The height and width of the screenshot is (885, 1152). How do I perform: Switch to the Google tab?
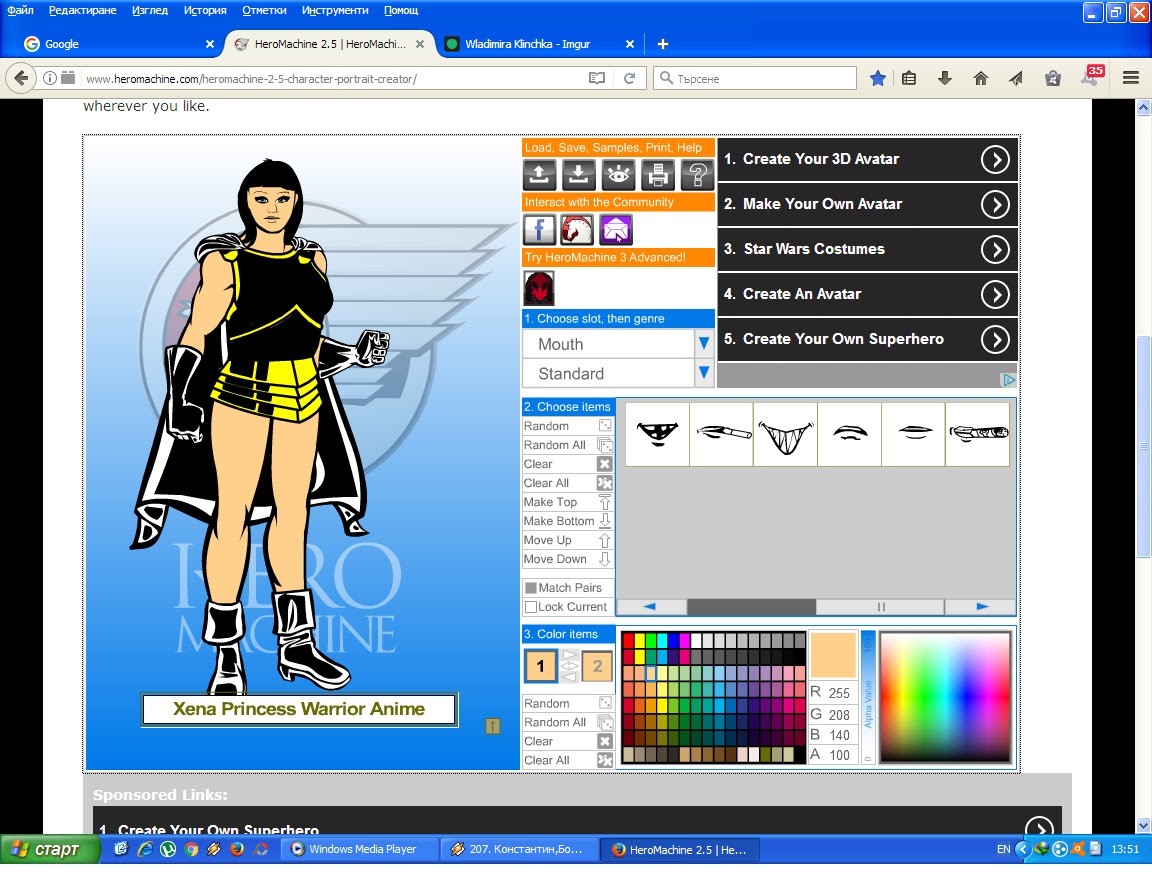[x=118, y=44]
